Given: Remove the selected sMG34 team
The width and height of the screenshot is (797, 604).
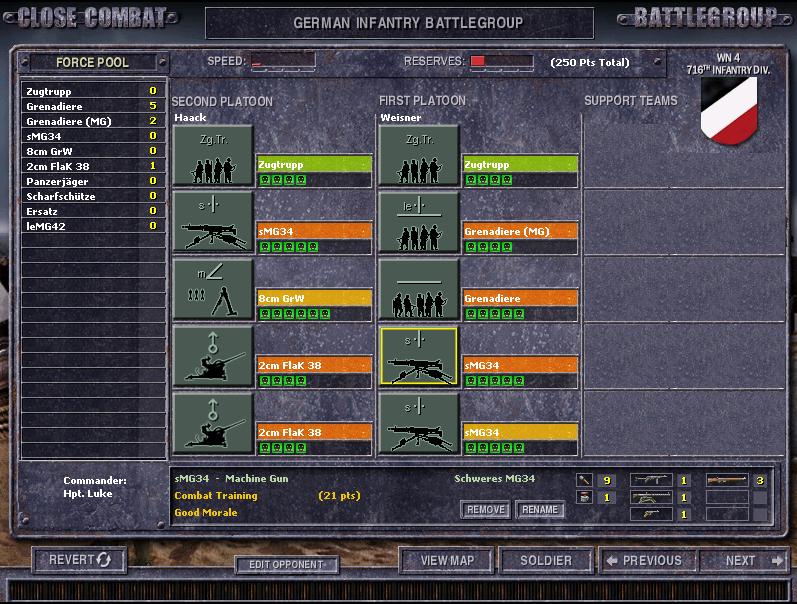Looking at the screenshot, I should [485, 509].
